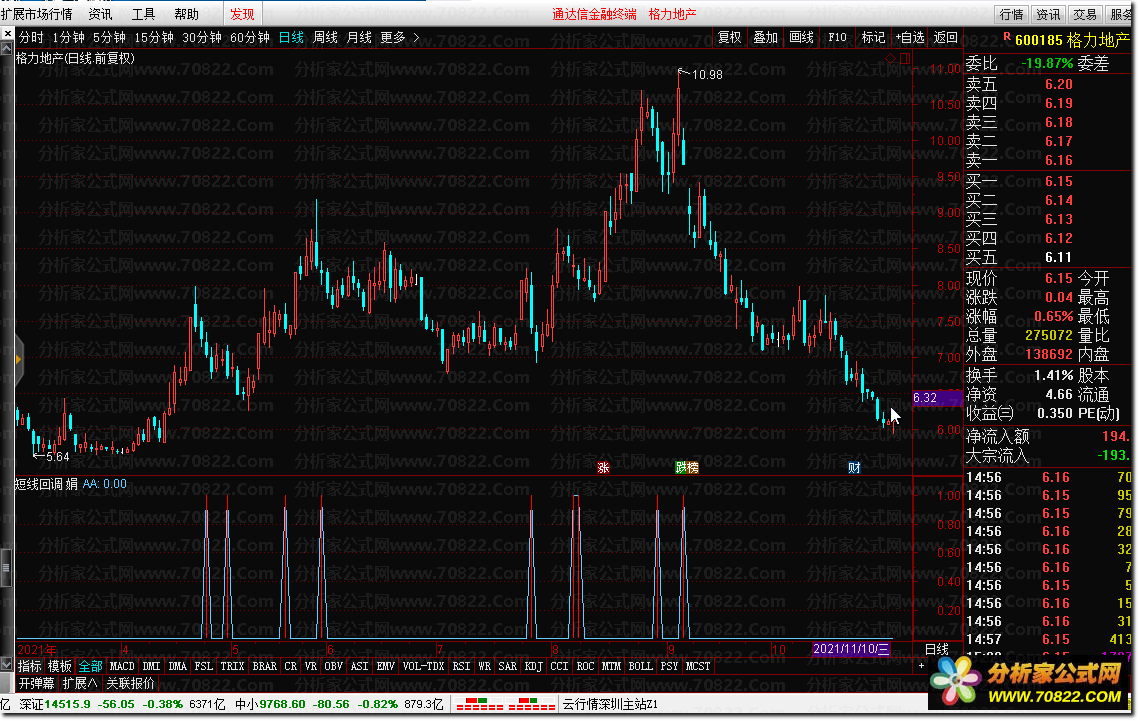Screen dimensions: 1140x721
Task: Add stock with +自选 button
Action: point(910,37)
